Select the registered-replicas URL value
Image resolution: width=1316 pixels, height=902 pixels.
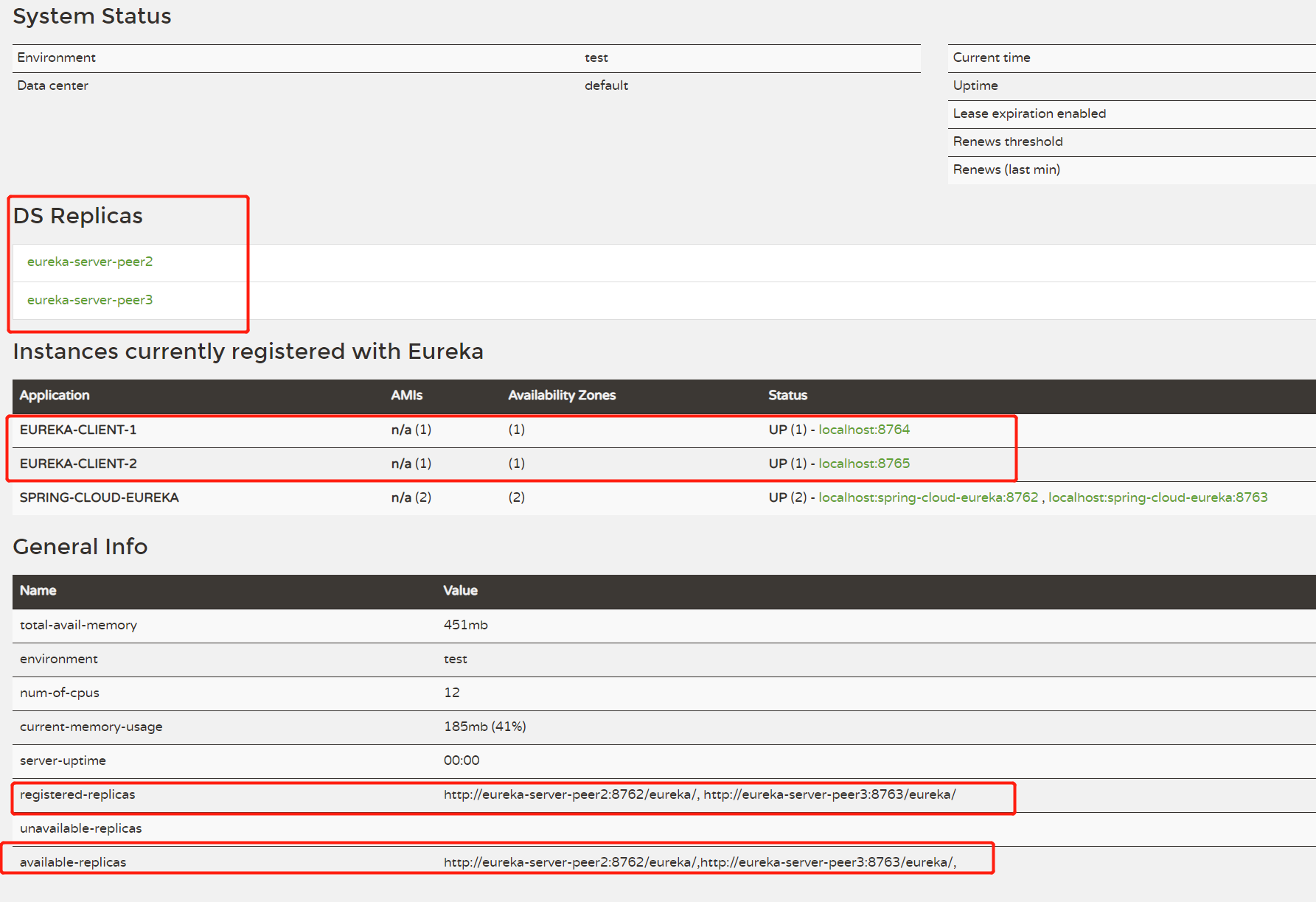(x=700, y=794)
